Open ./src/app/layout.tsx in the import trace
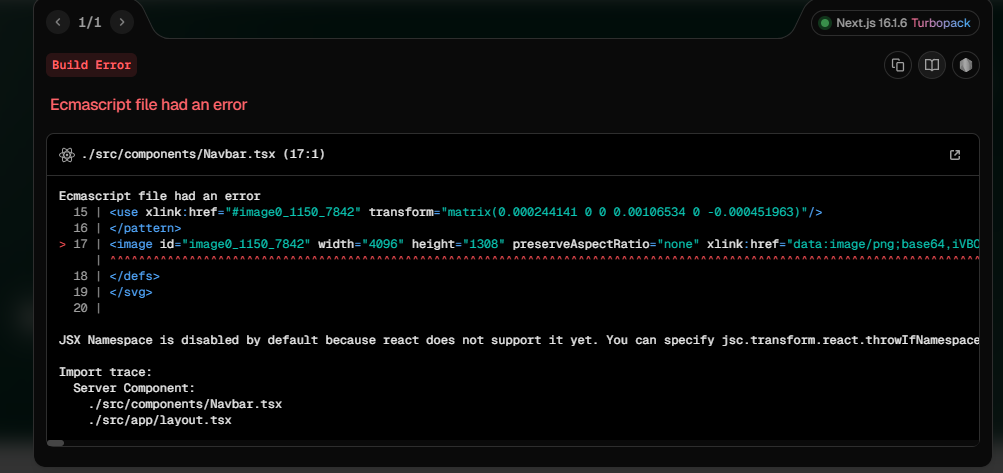 [x=159, y=420]
